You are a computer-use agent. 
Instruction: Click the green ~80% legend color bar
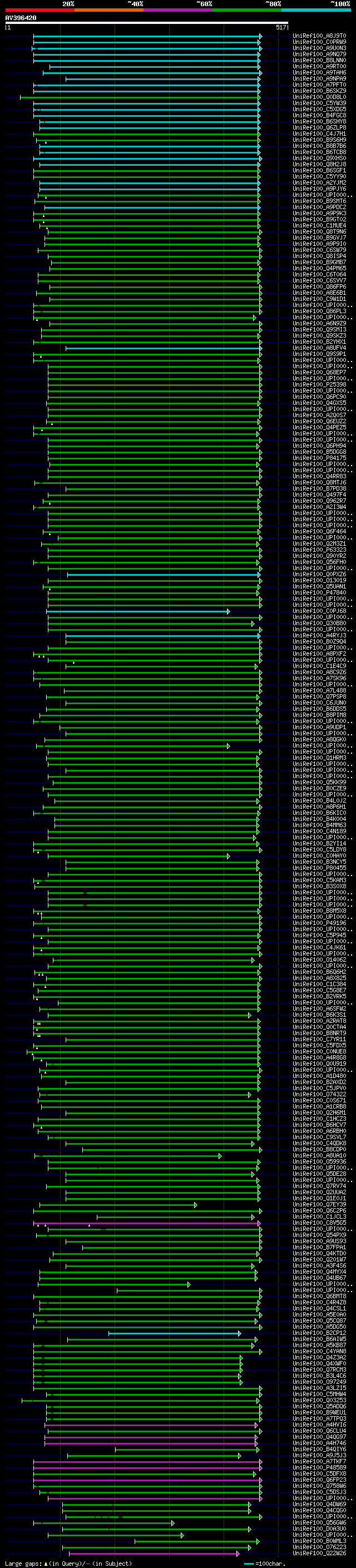[x=247, y=10]
